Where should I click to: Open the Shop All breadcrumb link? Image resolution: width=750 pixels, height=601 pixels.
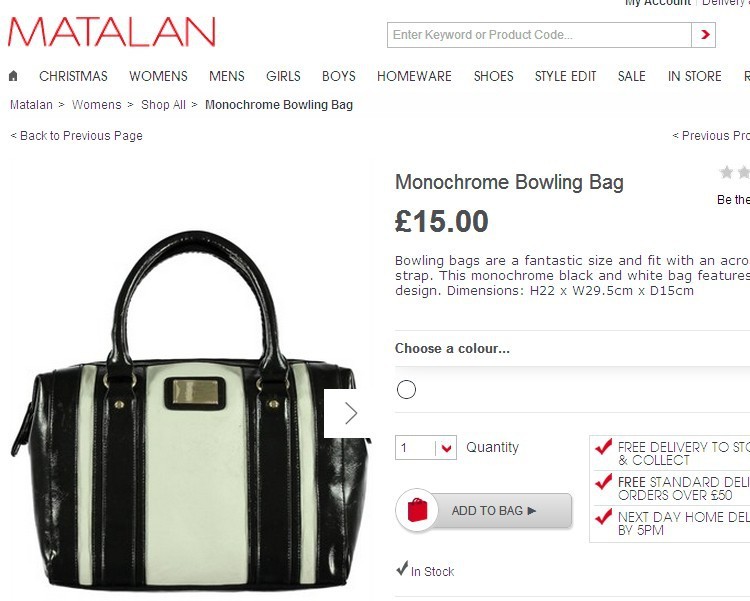click(163, 105)
